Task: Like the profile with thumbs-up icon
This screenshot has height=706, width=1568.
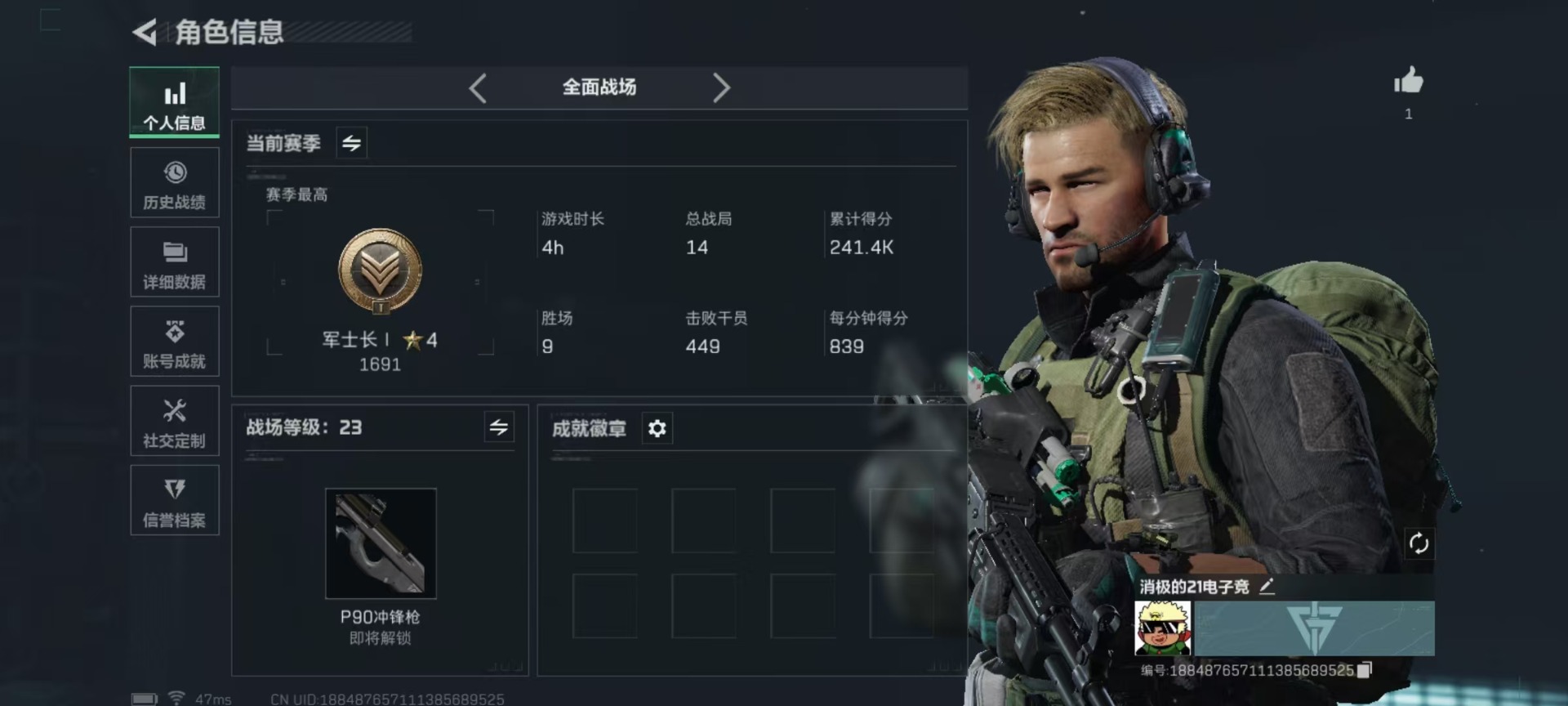Action: point(1408,81)
